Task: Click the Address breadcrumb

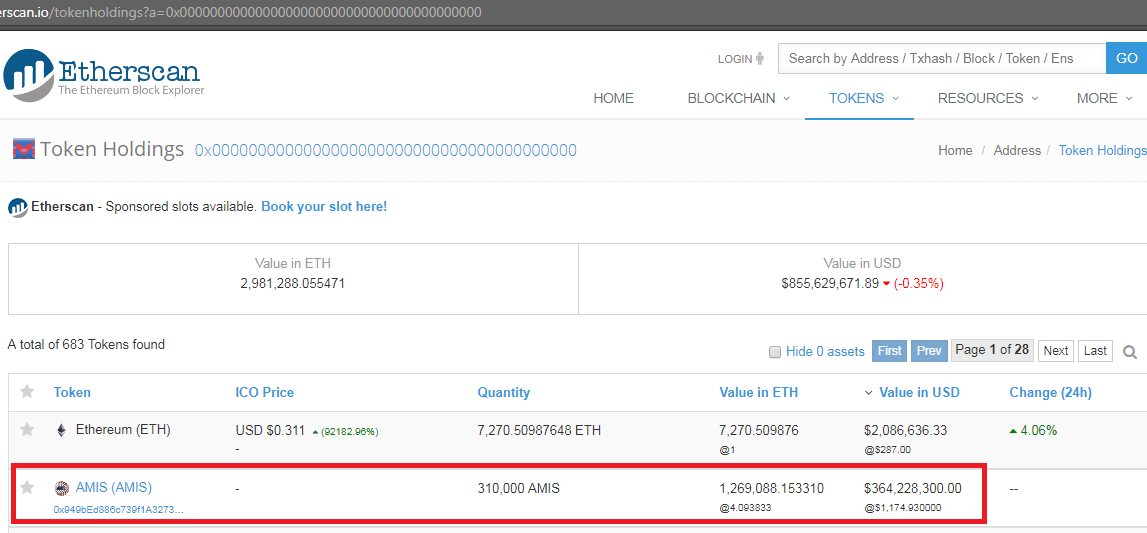Action: pos(1017,150)
